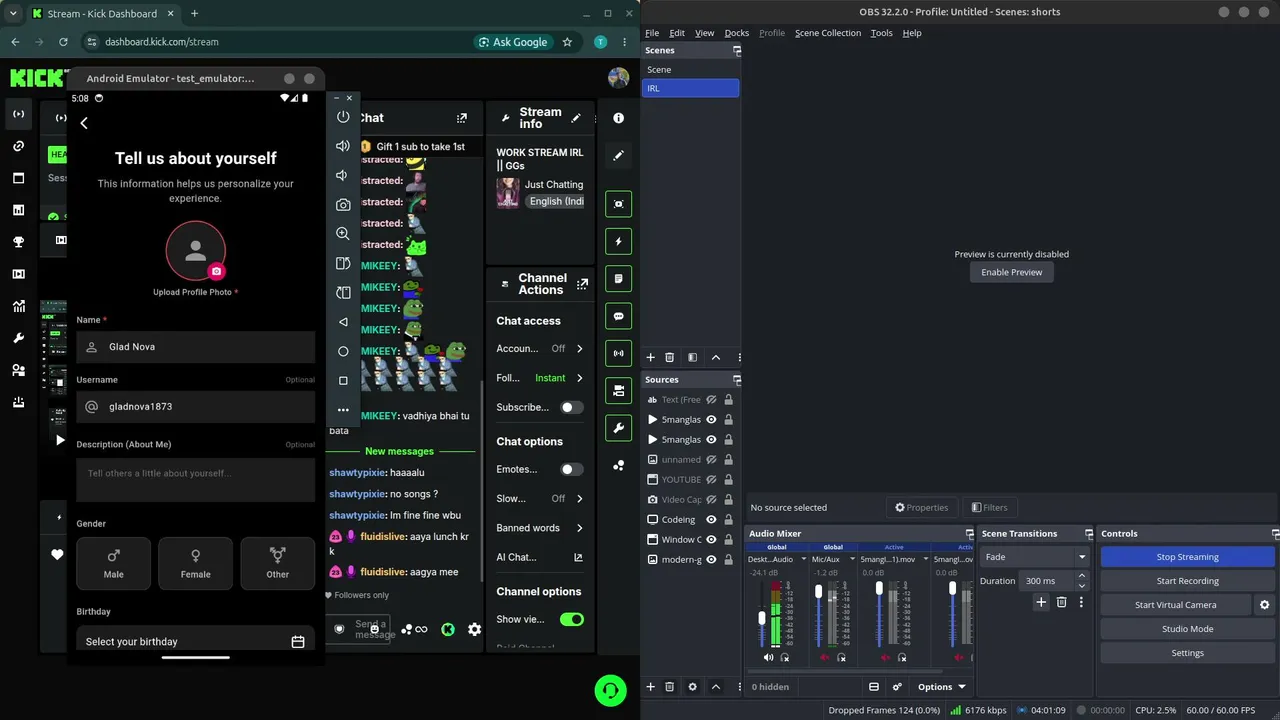
Task: Toggle the Show viewer count switch
Action: (571, 619)
